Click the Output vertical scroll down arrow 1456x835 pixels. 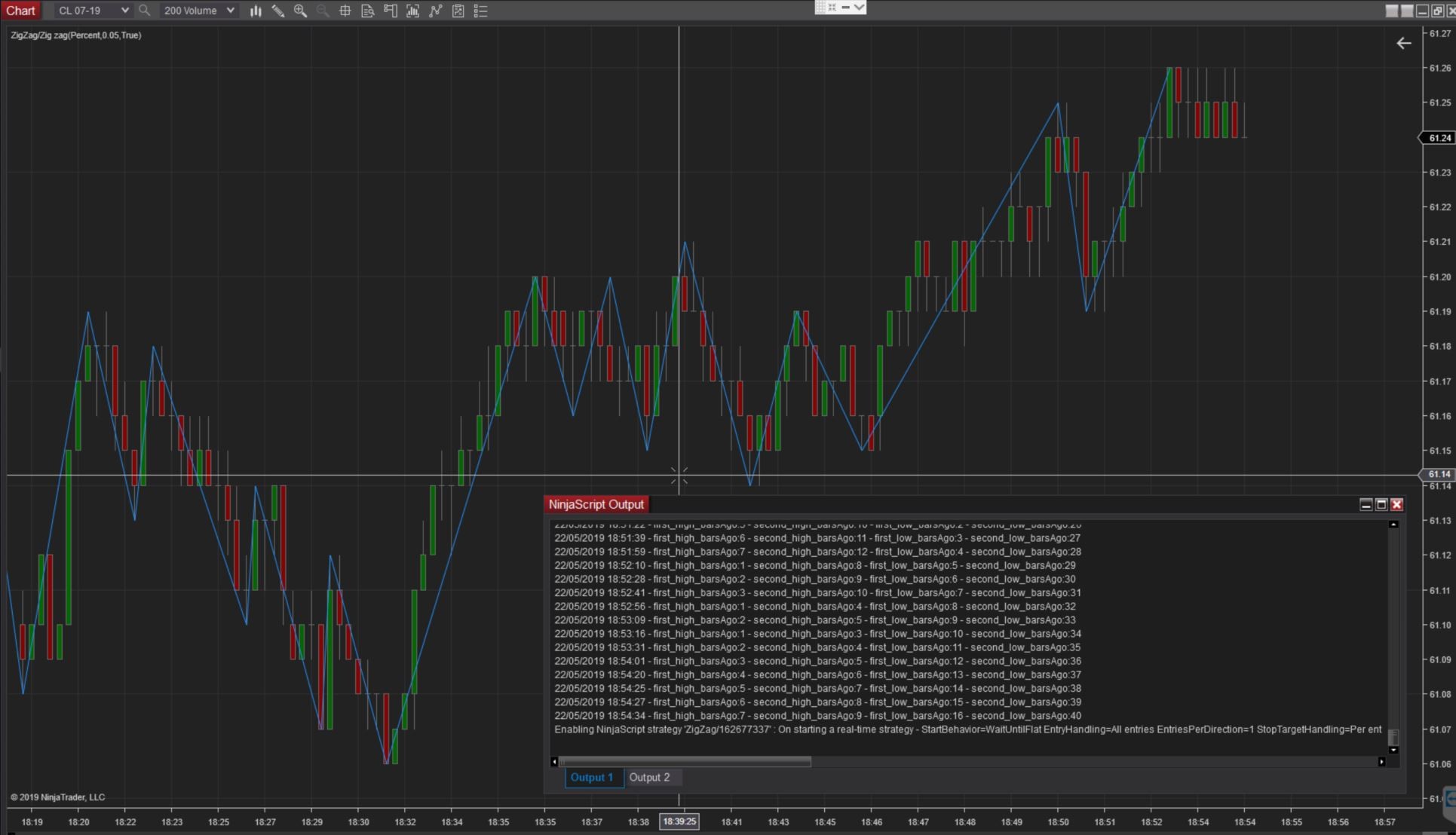1393,750
